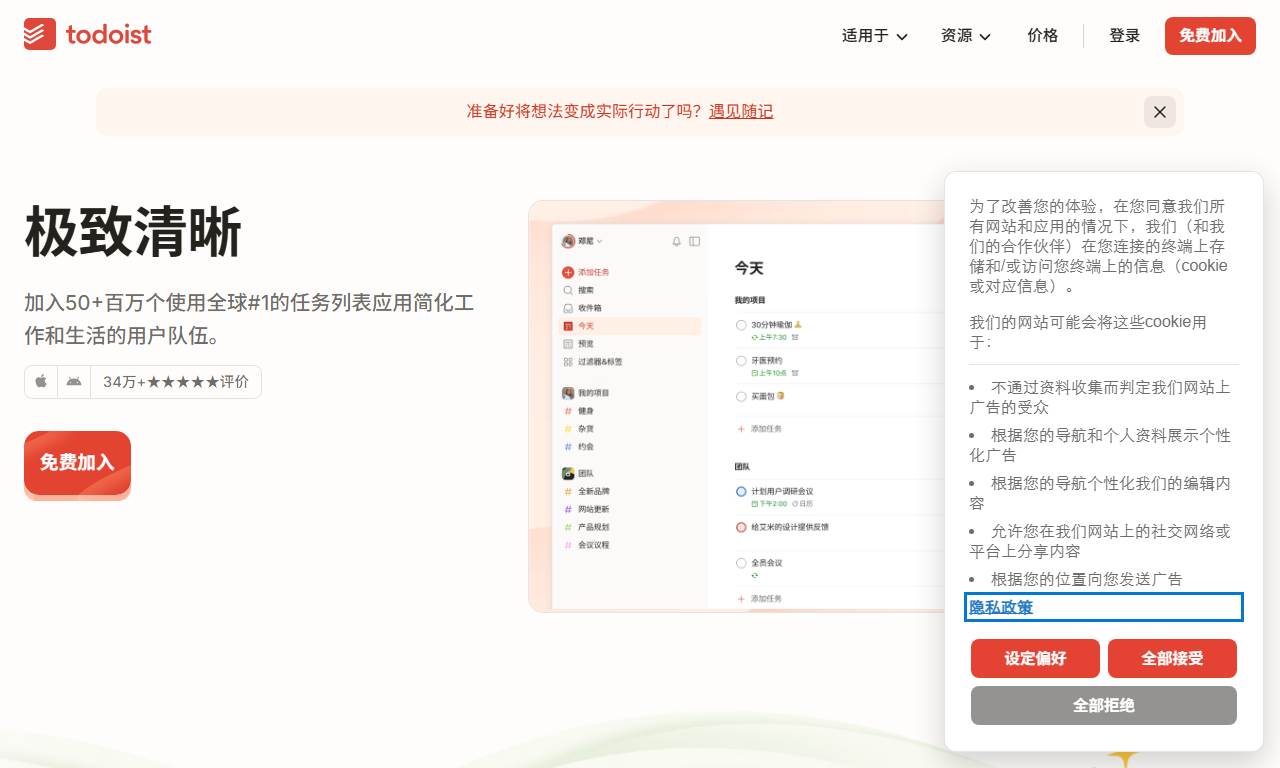Click the Apple platform icon
The image size is (1280, 768).
(41, 382)
